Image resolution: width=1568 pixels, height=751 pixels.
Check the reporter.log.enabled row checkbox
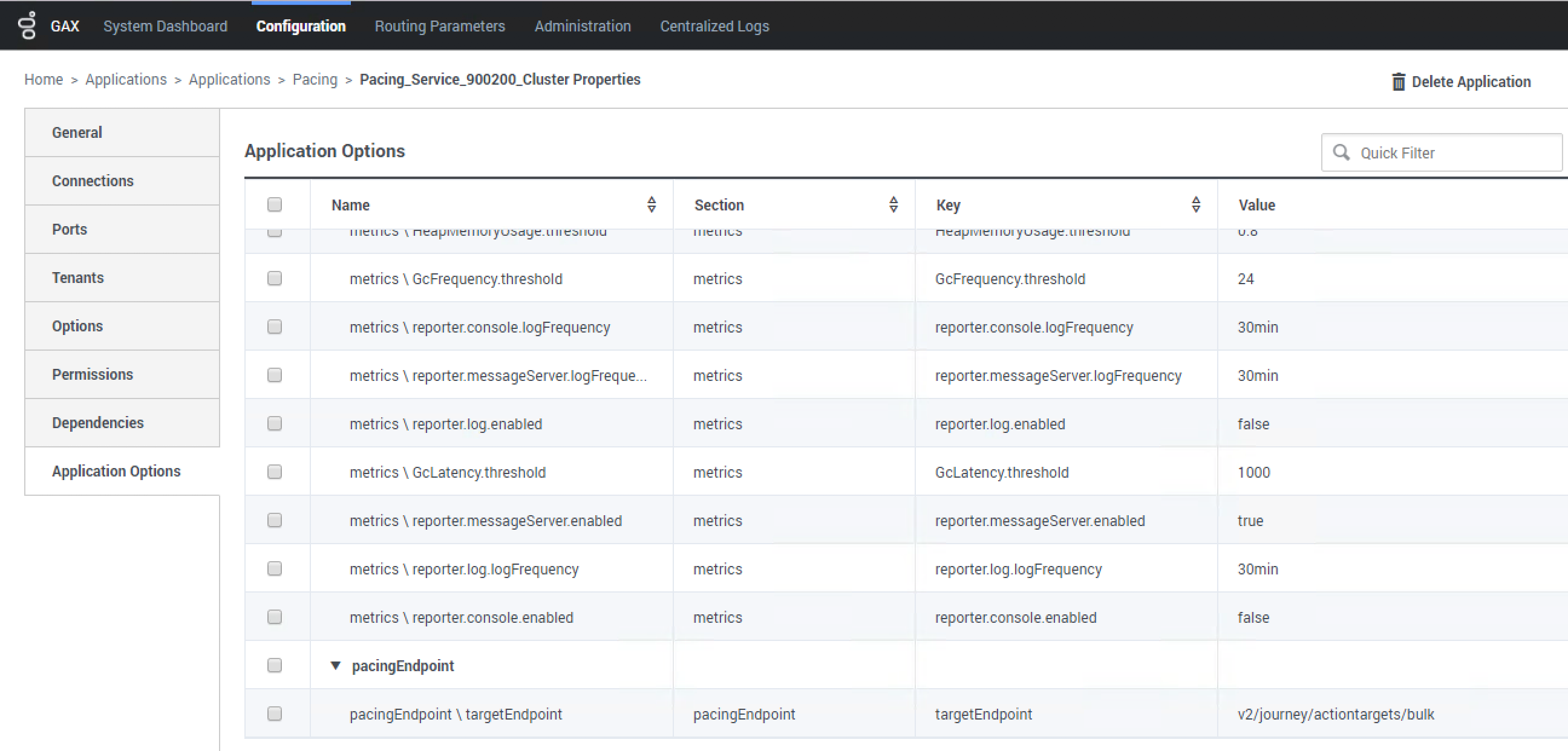coord(275,424)
